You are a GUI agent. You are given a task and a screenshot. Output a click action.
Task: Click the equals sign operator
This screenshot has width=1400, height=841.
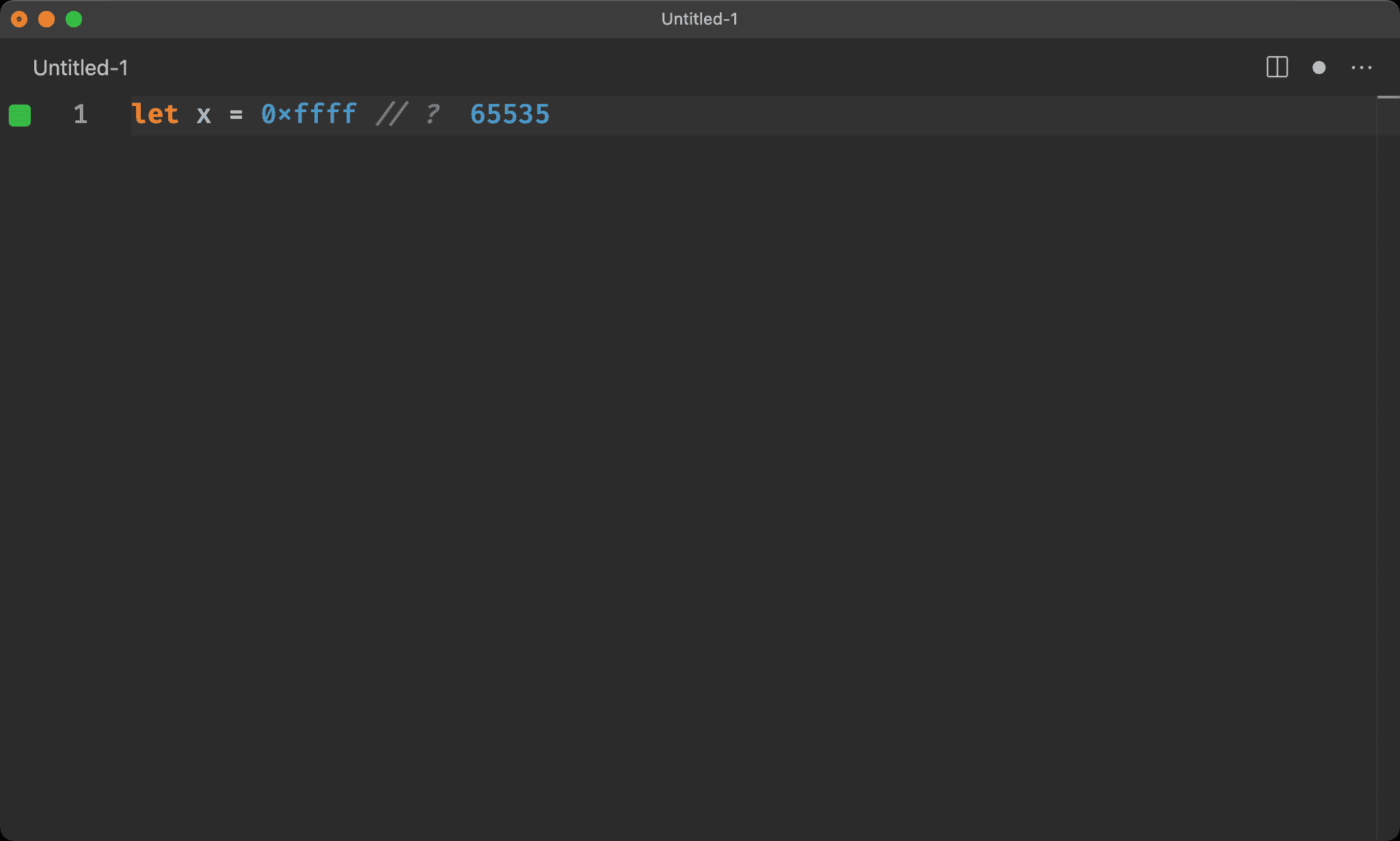tap(236, 115)
